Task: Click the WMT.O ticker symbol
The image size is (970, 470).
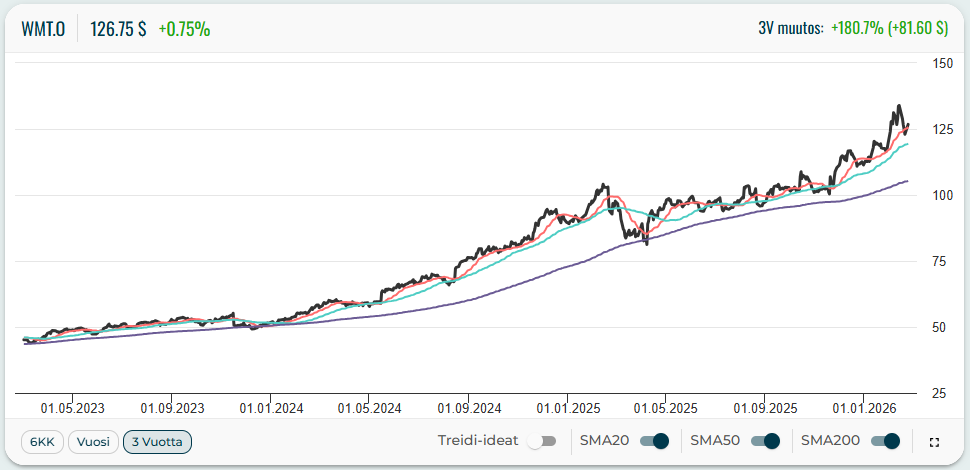Action: pos(43,29)
